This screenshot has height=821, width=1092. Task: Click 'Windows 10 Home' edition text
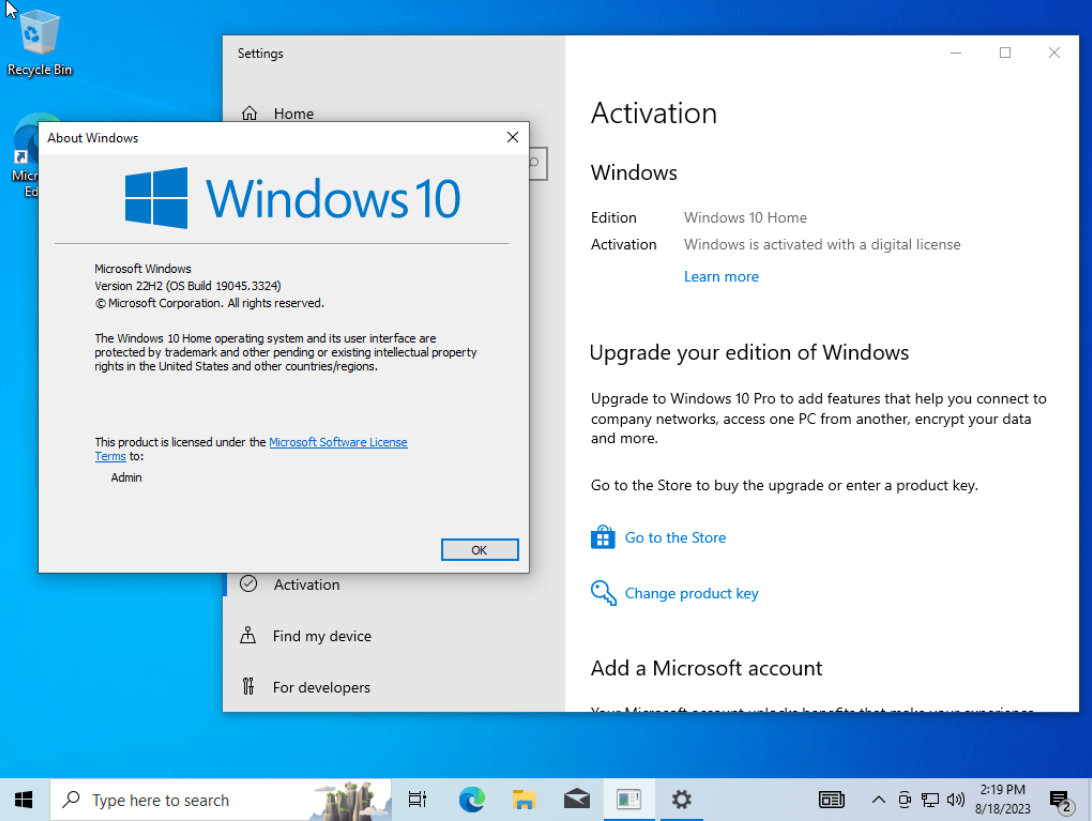745,217
